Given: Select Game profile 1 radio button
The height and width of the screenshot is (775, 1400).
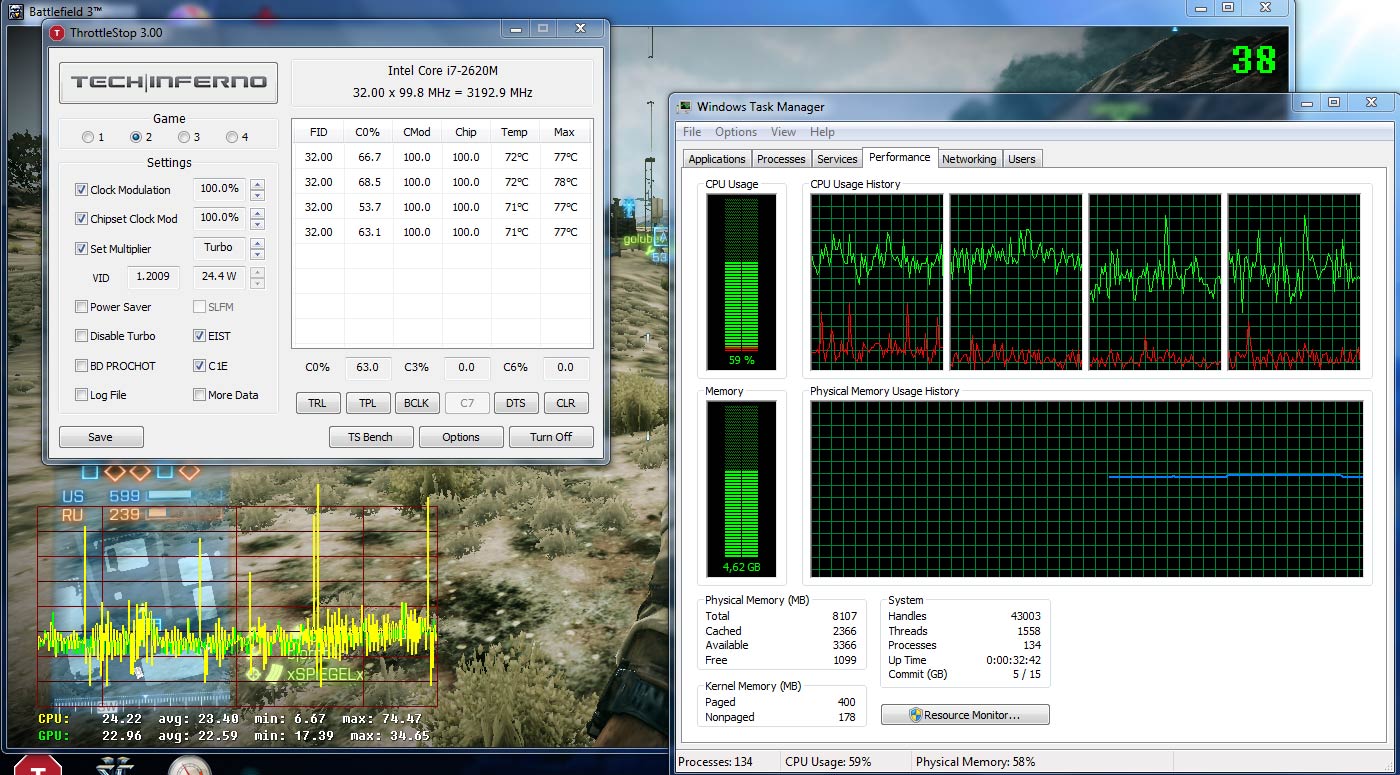Looking at the screenshot, I should coord(88,137).
